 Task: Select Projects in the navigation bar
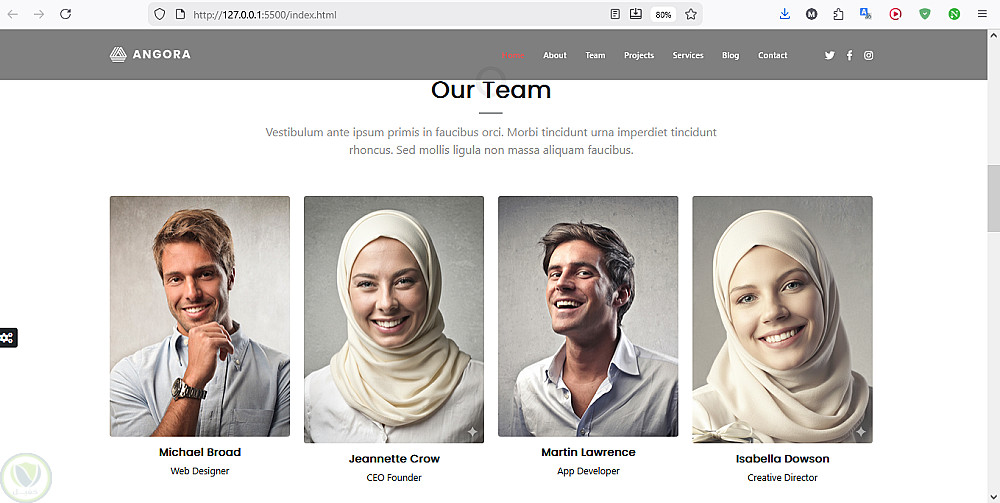(x=639, y=55)
